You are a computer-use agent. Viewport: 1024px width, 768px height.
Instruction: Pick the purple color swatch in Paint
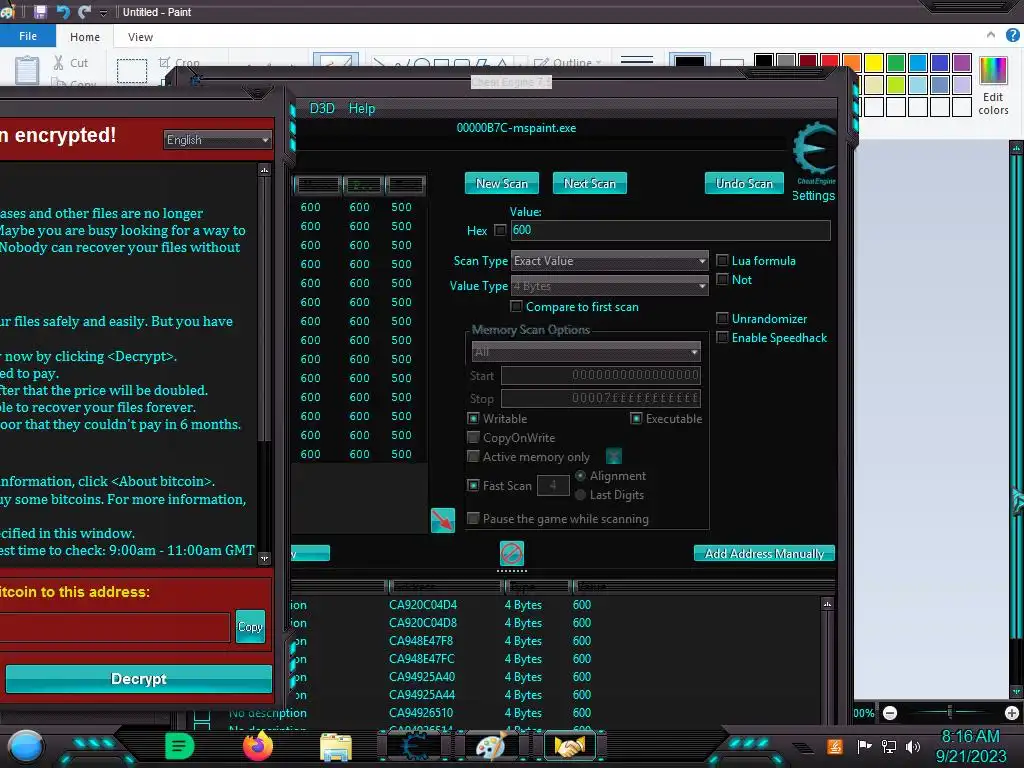coord(962,62)
